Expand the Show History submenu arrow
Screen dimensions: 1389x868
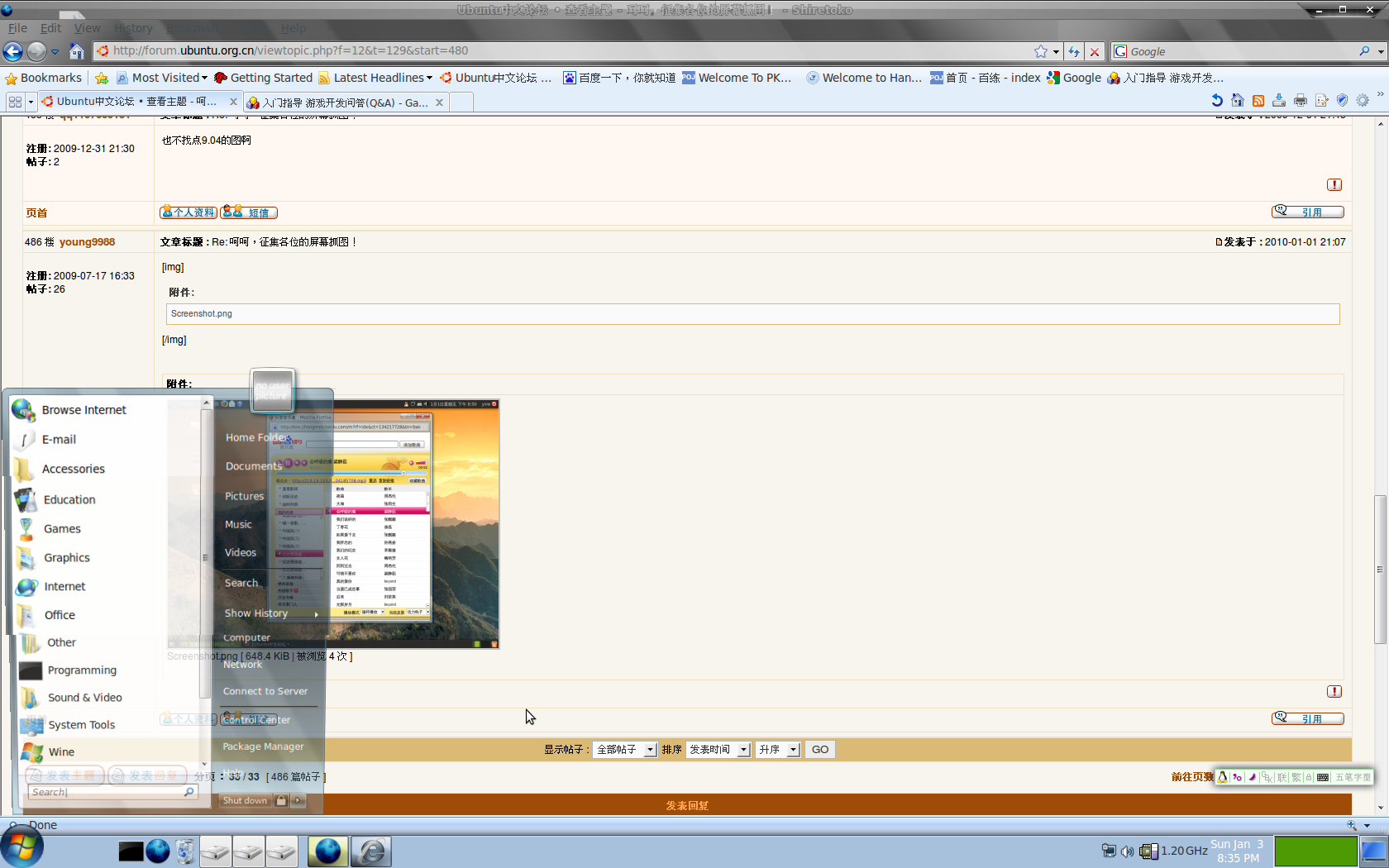click(316, 614)
